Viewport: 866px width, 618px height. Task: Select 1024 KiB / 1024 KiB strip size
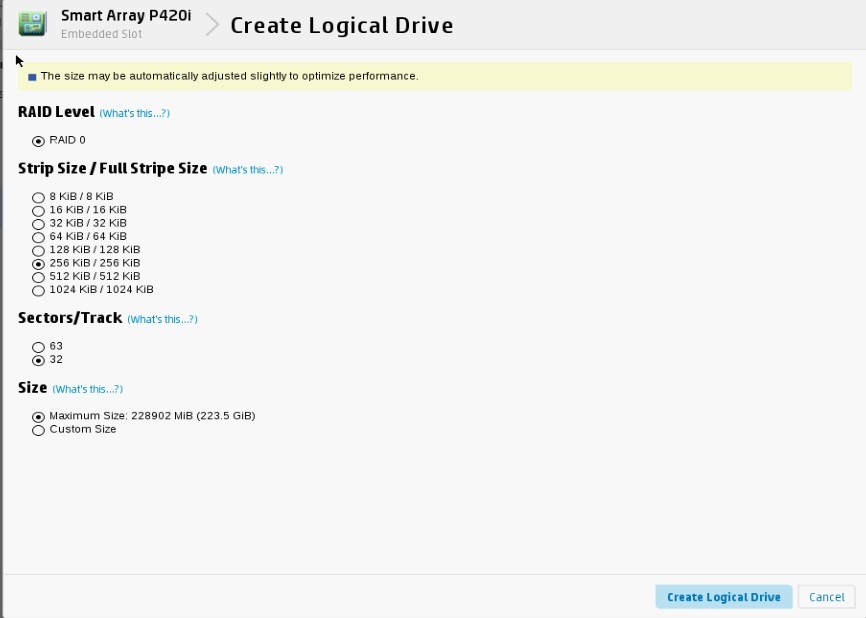[39, 290]
